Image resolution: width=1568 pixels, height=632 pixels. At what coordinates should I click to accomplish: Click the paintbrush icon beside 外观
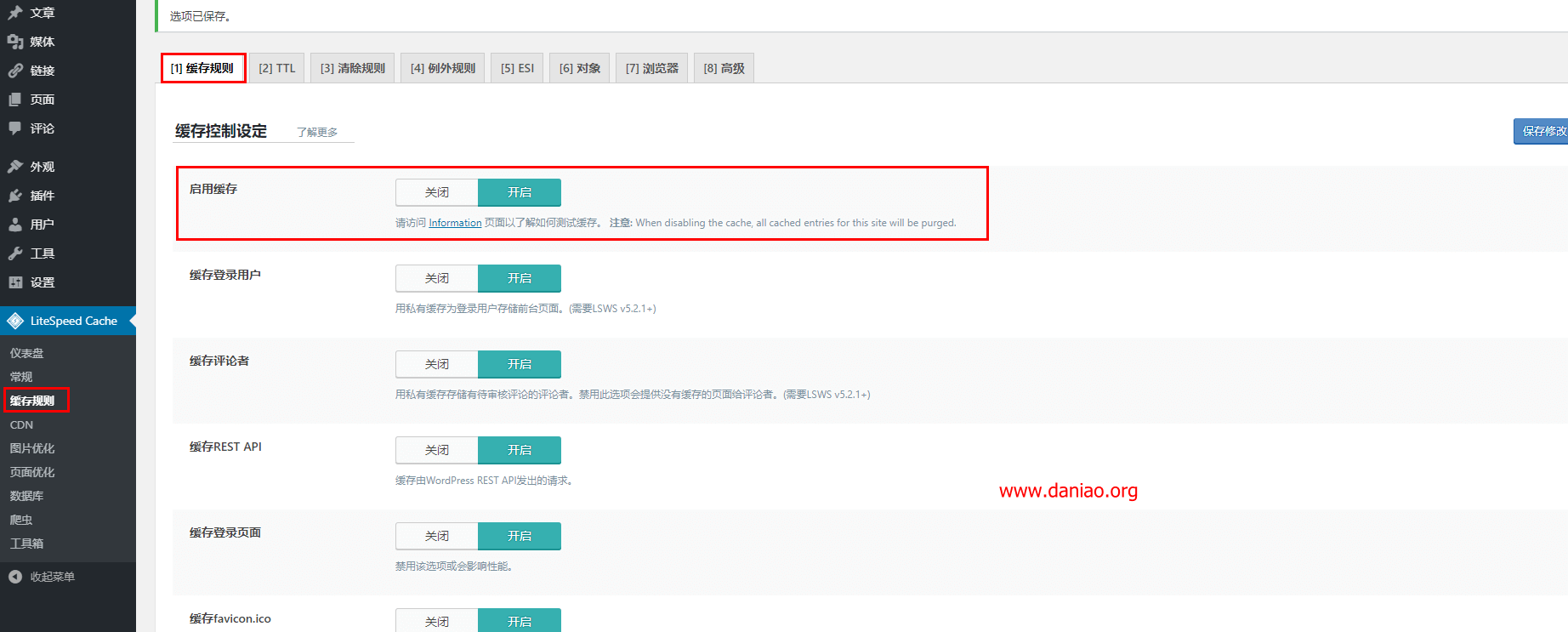point(15,167)
